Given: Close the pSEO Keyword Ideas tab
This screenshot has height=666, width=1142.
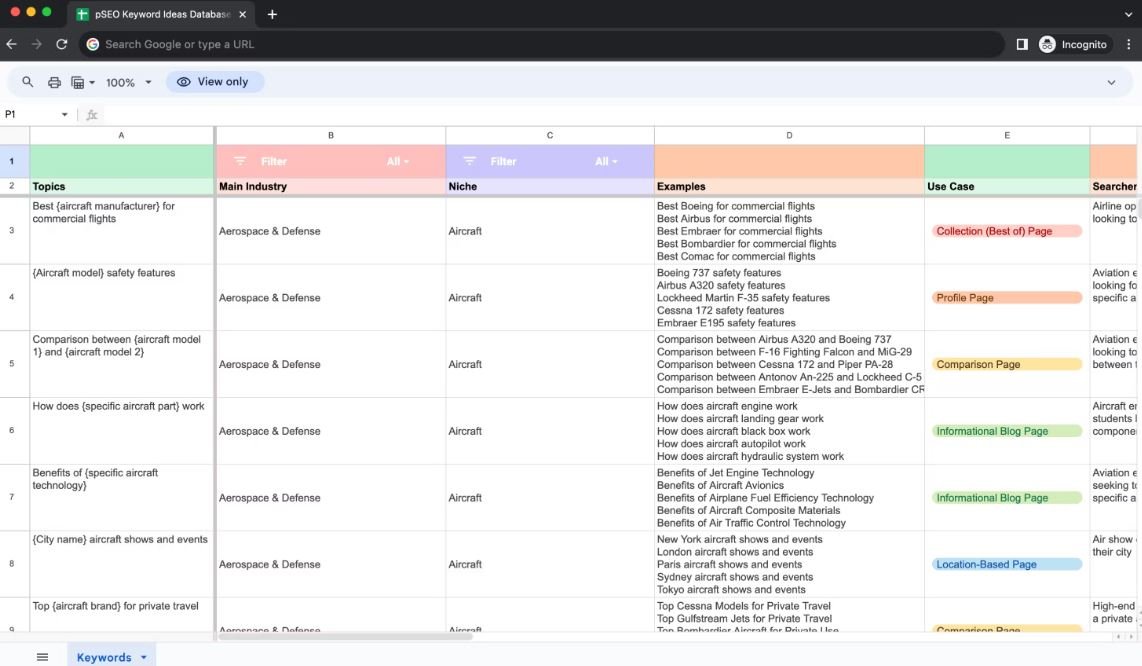Looking at the screenshot, I should point(243,14).
